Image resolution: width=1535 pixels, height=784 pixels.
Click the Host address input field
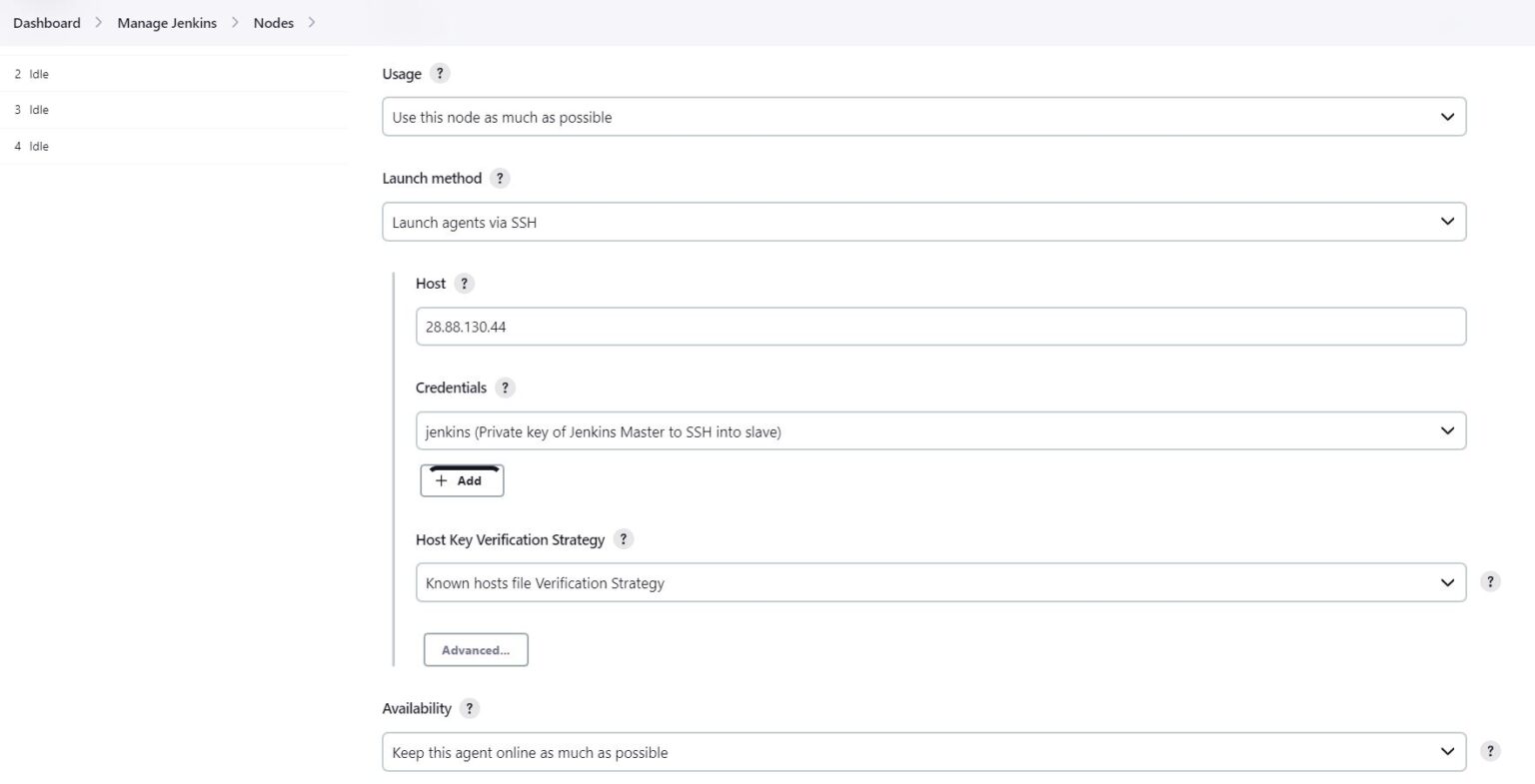point(939,326)
